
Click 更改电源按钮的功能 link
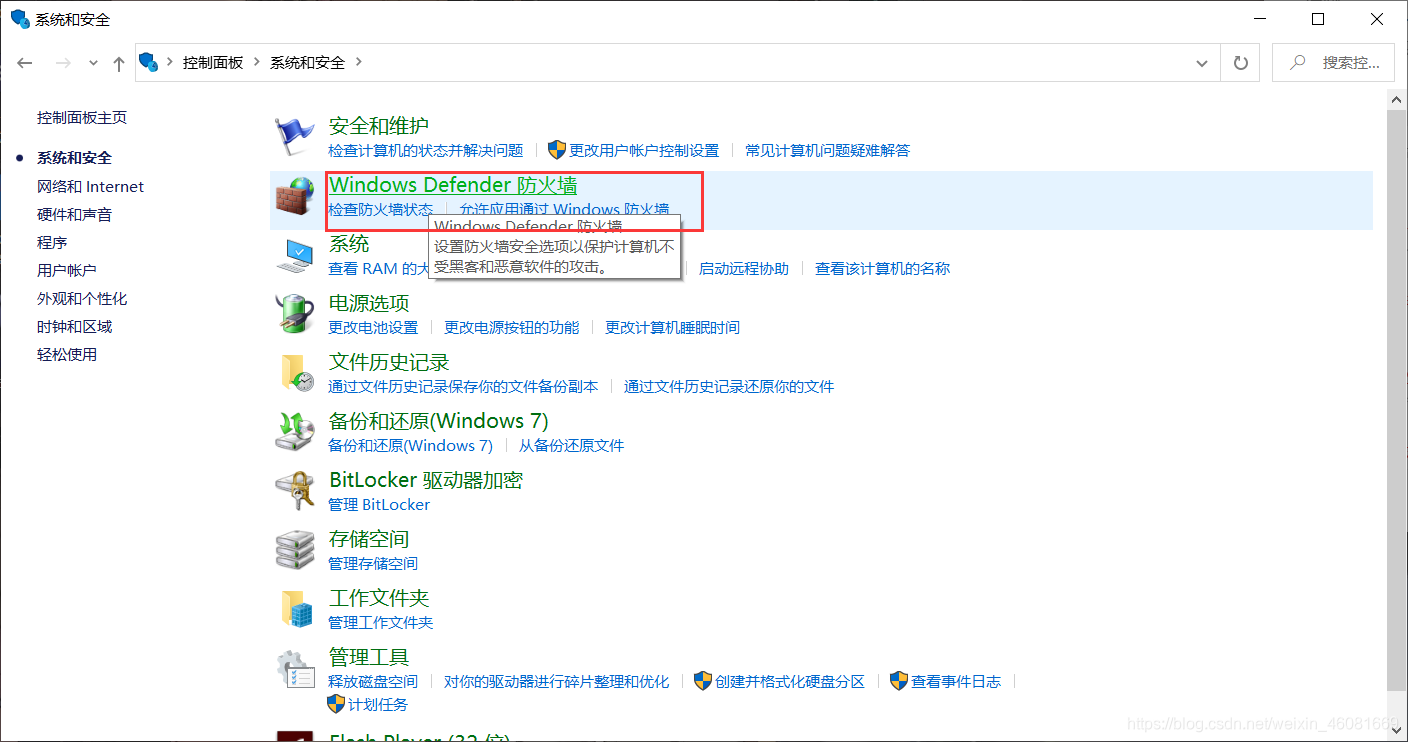[512, 327]
